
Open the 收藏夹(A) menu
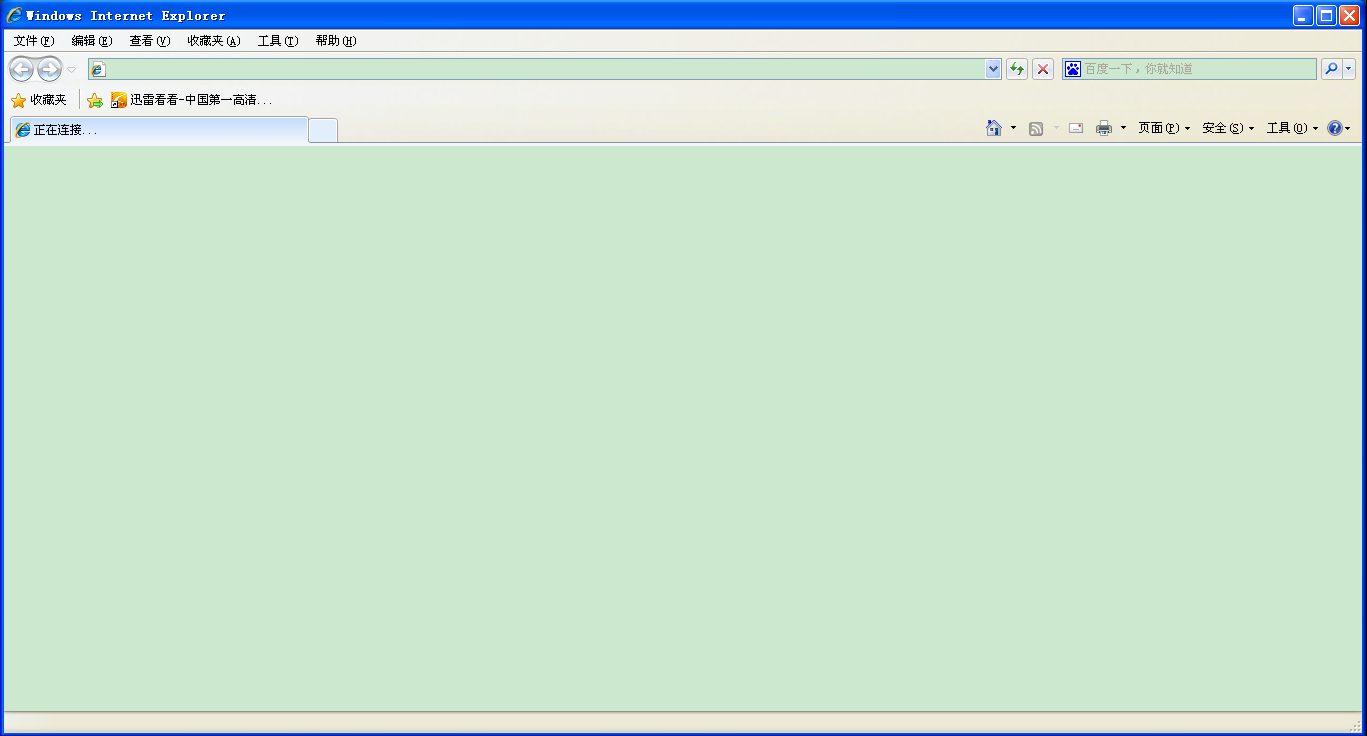click(214, 41)
